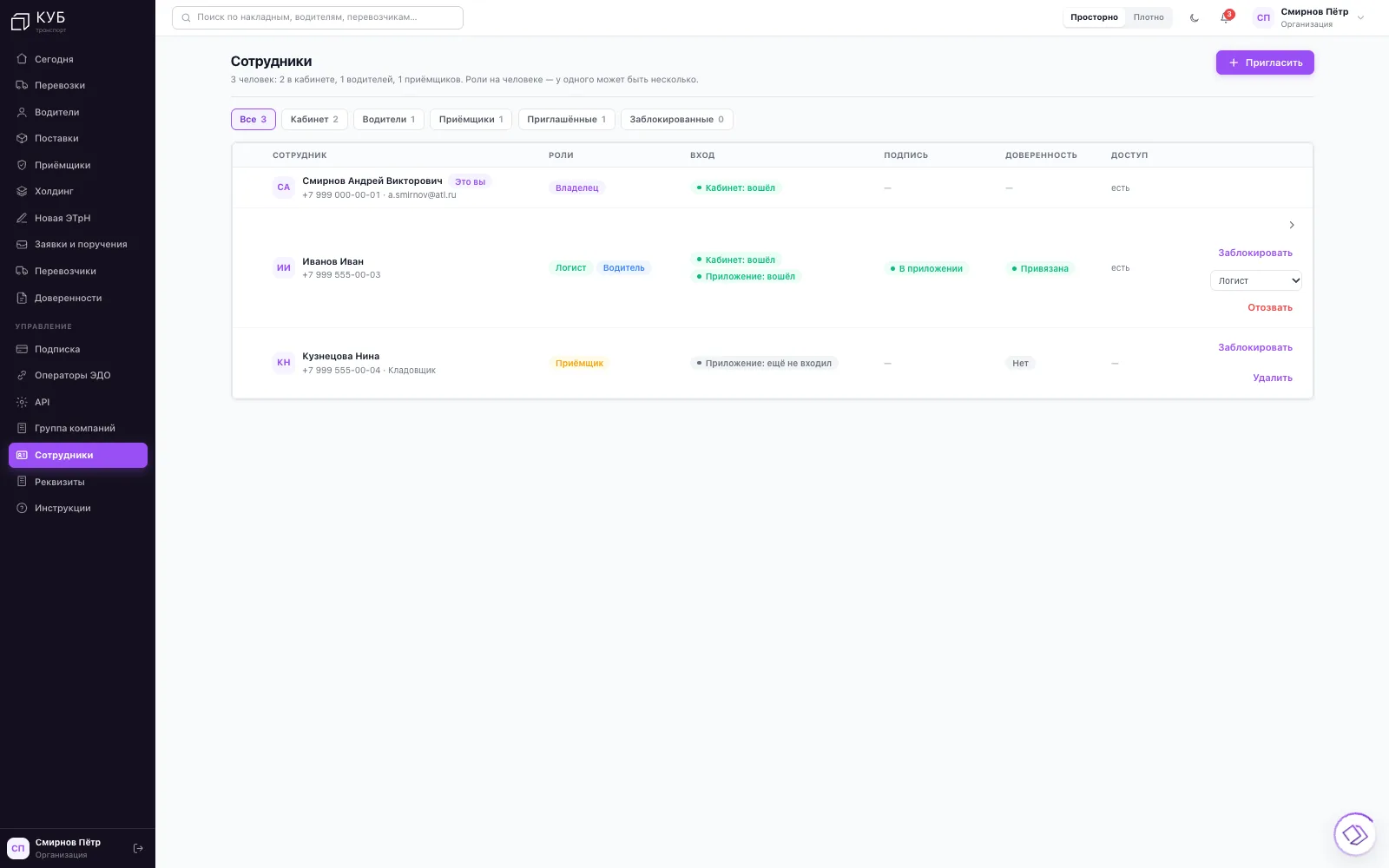Focus the search by накладным field
This screenshot has width=1389, height=868.
coord(318,17)
